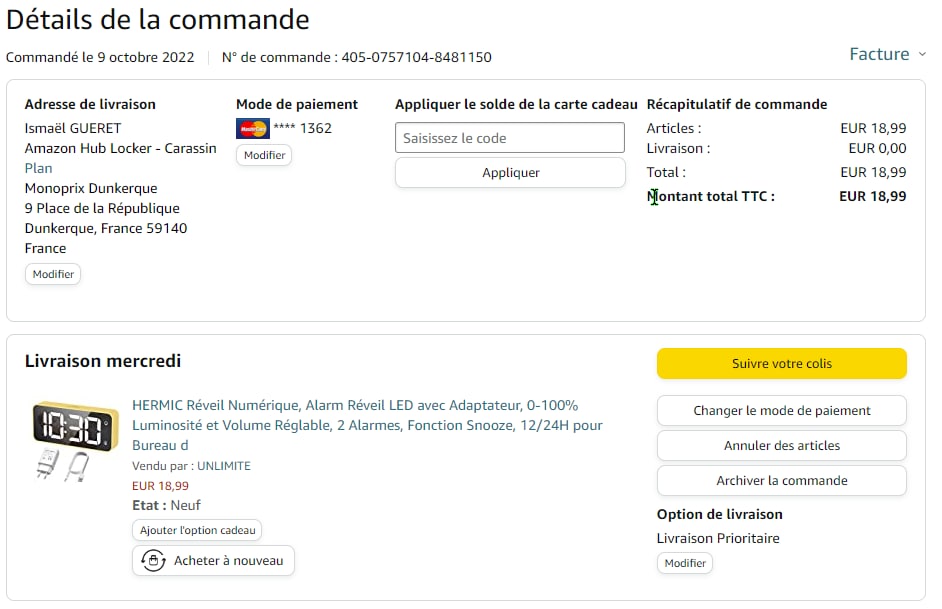Click the order number text
942x609 pixels.
click(416, 57)
